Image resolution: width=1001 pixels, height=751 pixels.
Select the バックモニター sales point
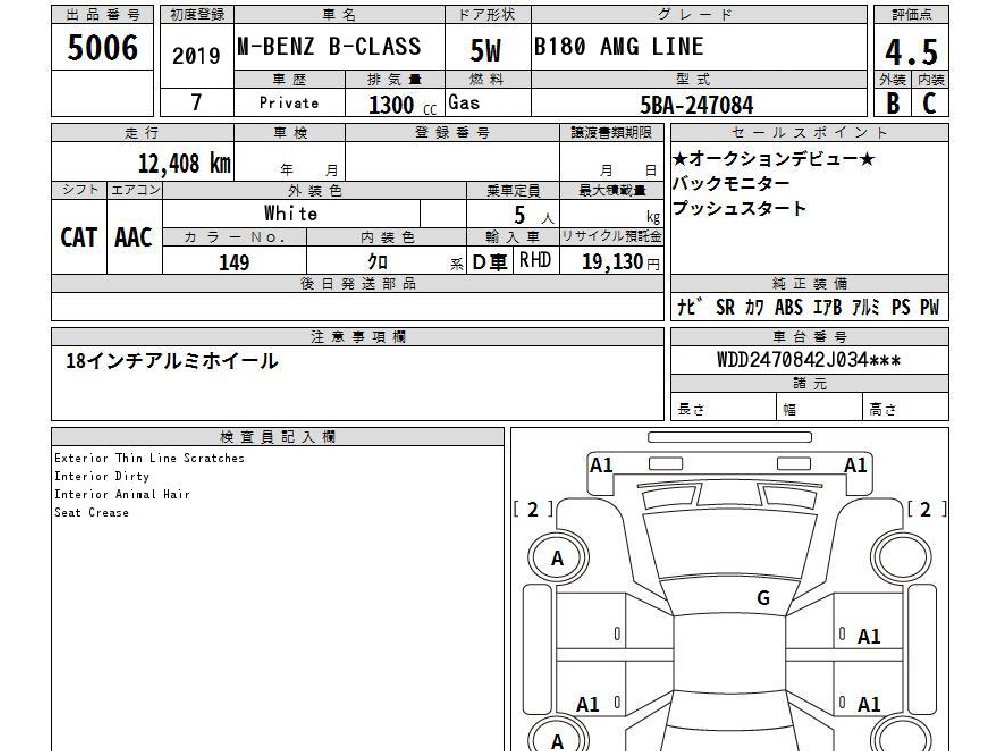pyautogui.click(x=731, y=184)
